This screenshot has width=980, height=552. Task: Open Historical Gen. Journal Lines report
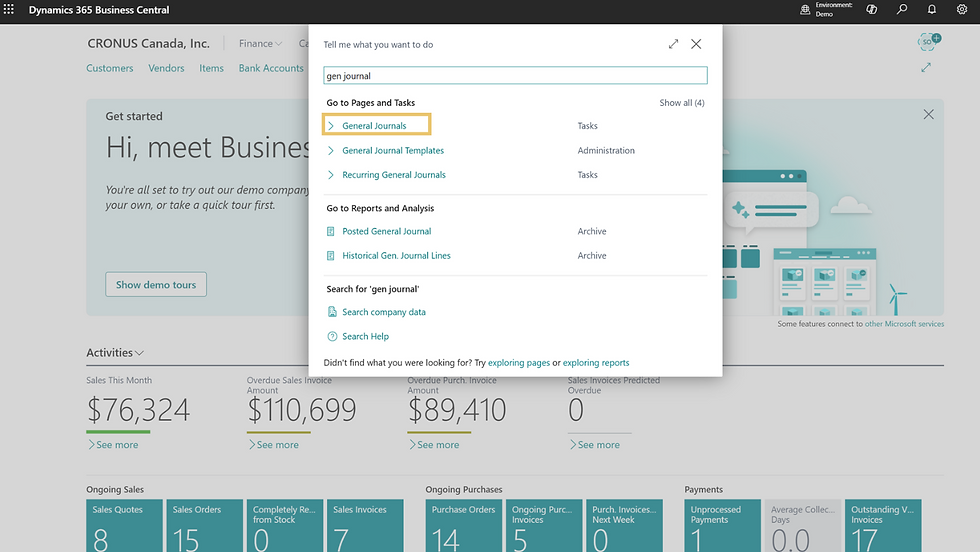click(396, 256)
